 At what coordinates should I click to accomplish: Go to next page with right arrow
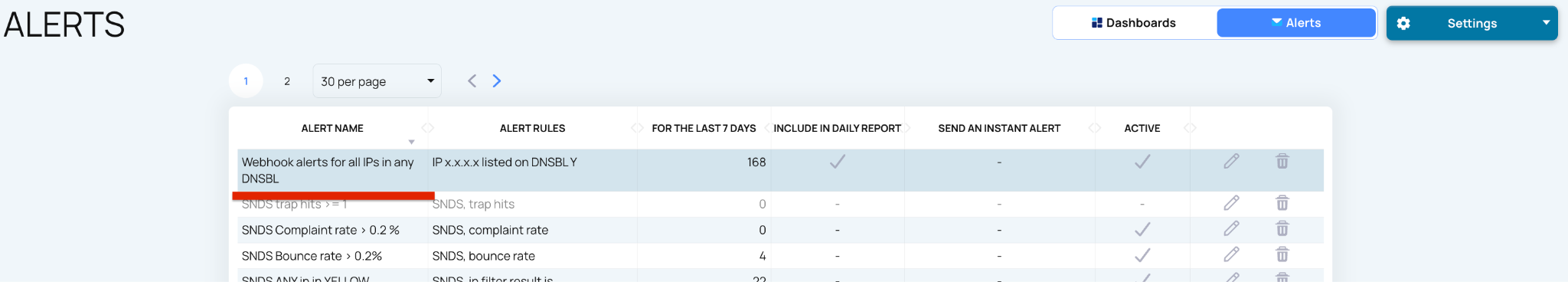497,80
